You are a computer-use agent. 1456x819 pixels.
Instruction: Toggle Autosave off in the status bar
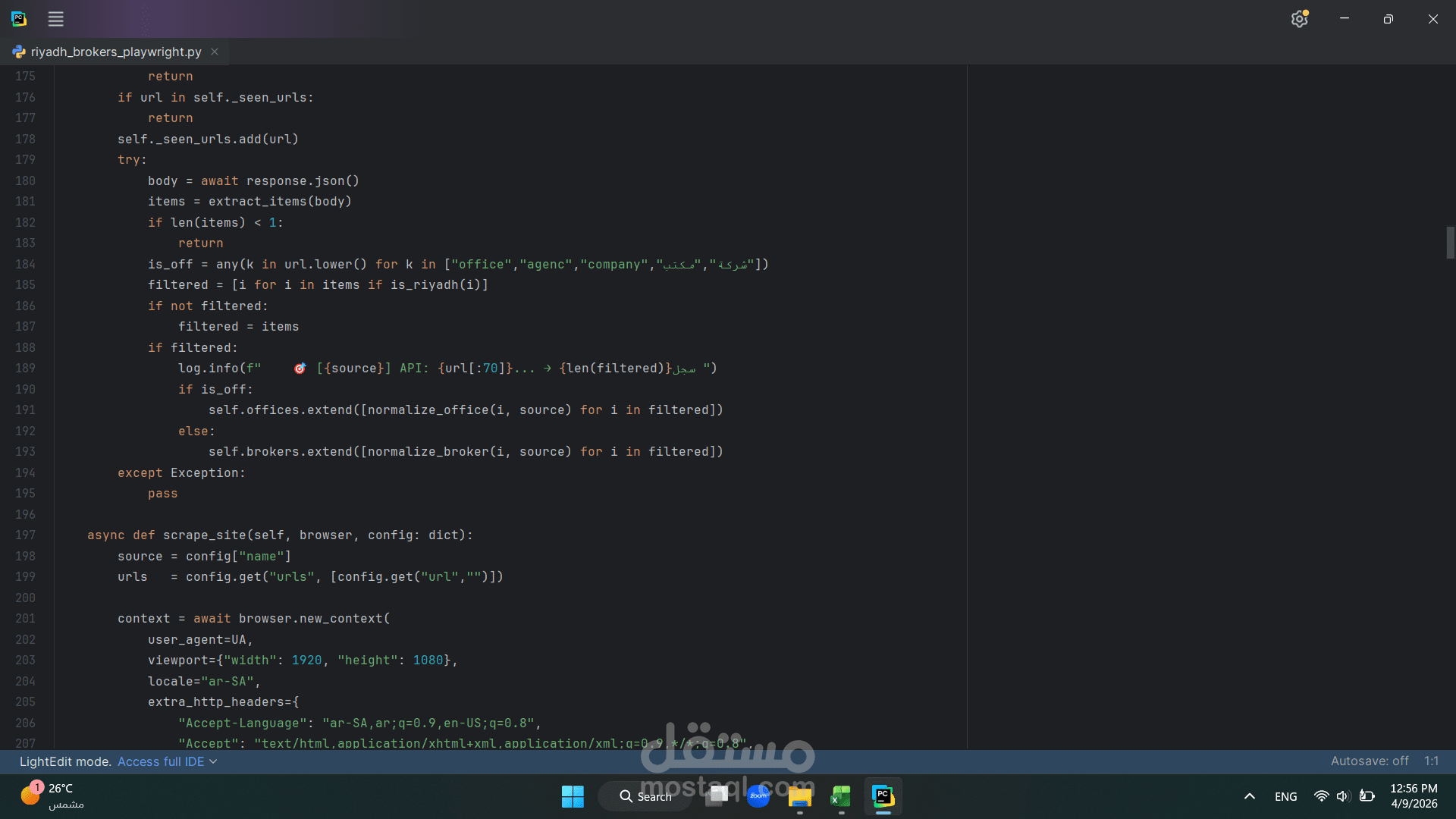(1369, 761)
